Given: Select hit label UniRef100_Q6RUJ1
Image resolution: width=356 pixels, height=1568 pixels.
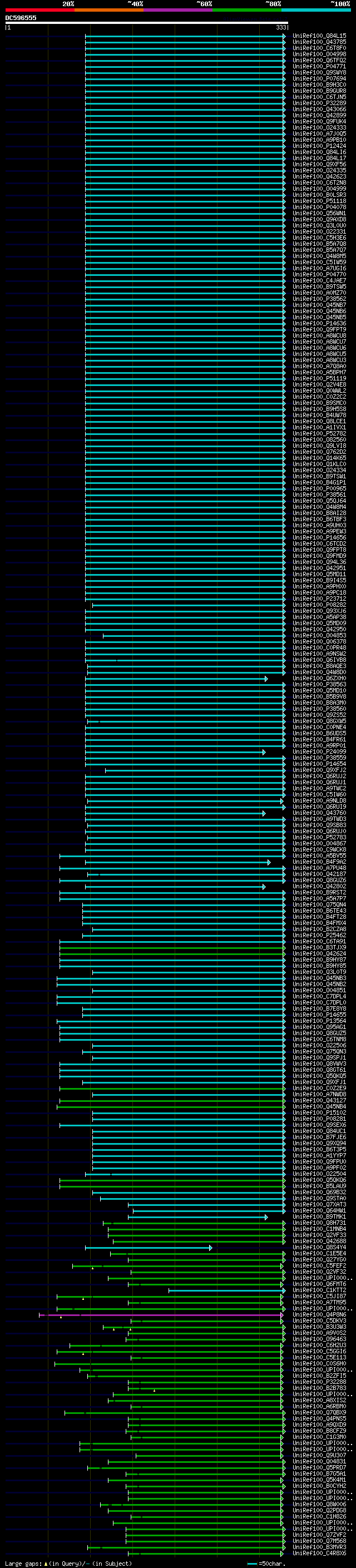Looking at the screenshot, I should coord(319,782).
